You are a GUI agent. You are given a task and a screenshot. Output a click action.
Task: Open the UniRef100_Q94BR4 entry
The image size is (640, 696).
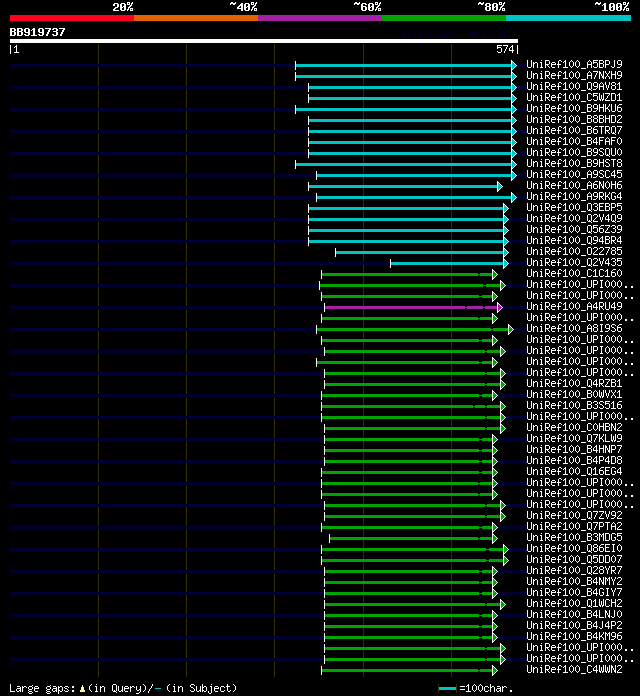[574, 241]
